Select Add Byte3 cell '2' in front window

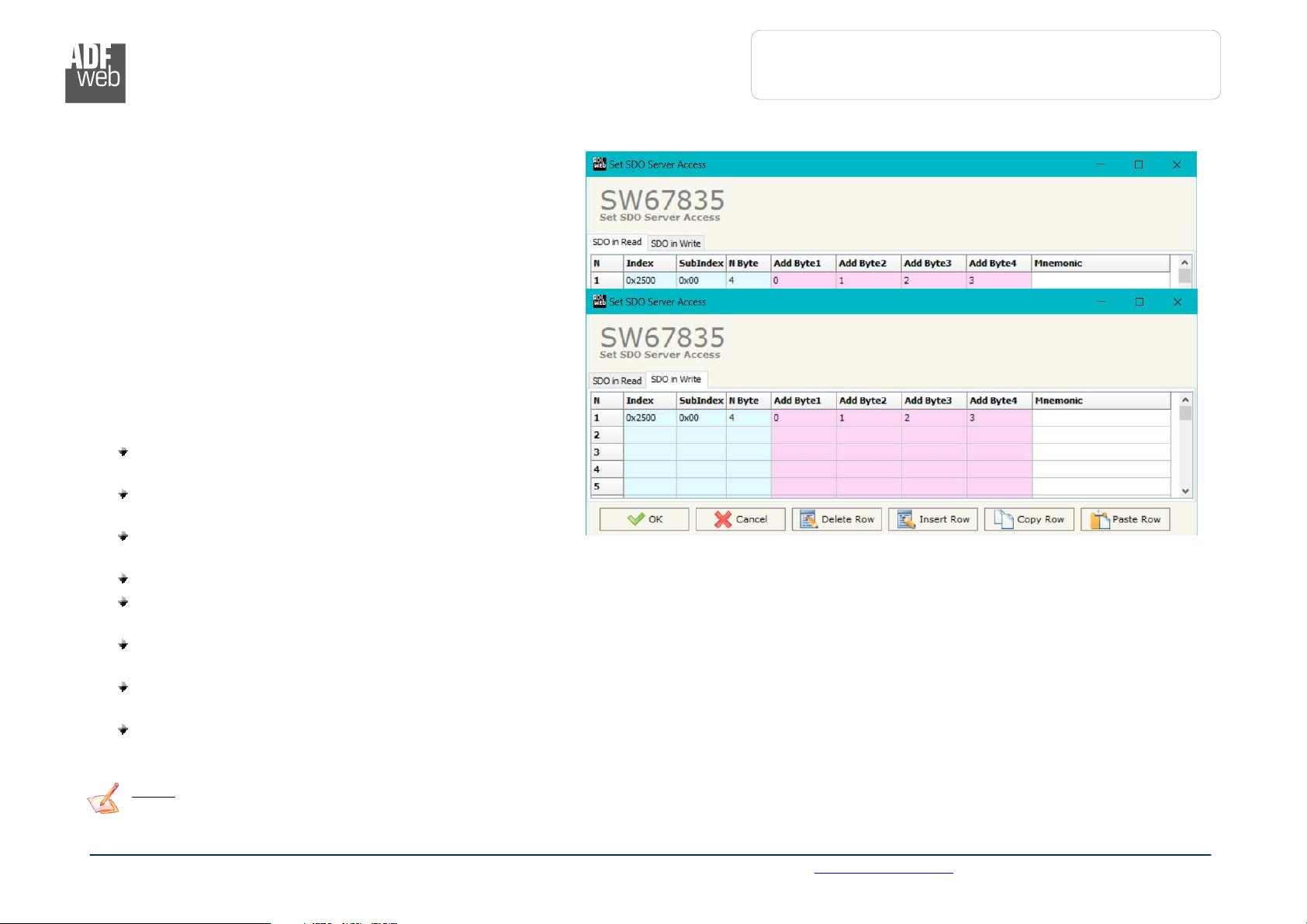pyautogui.click(x=934, y=417)
